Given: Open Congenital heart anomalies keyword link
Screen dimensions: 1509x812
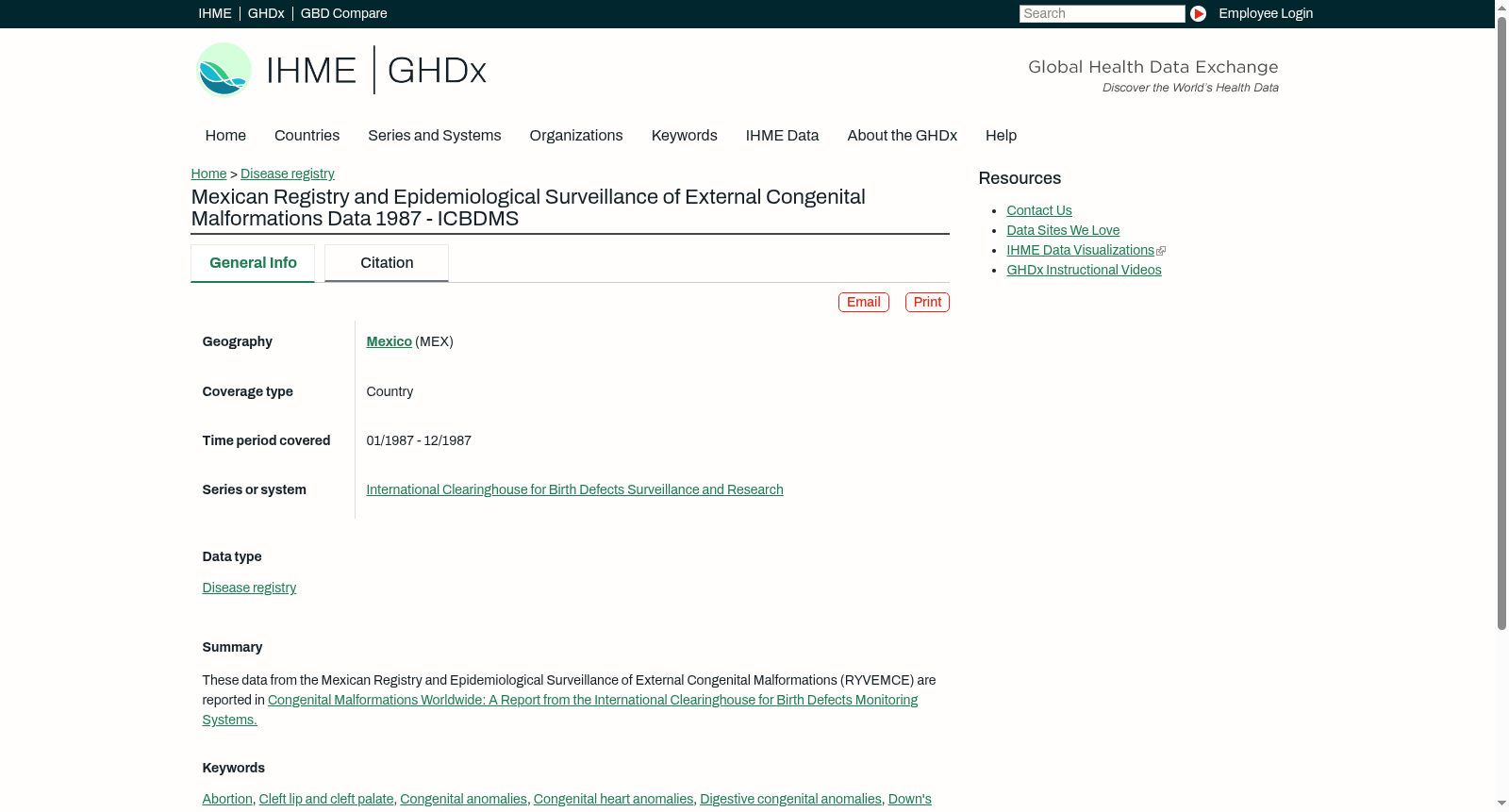Looking at the screenshot, I should (613, 799).
